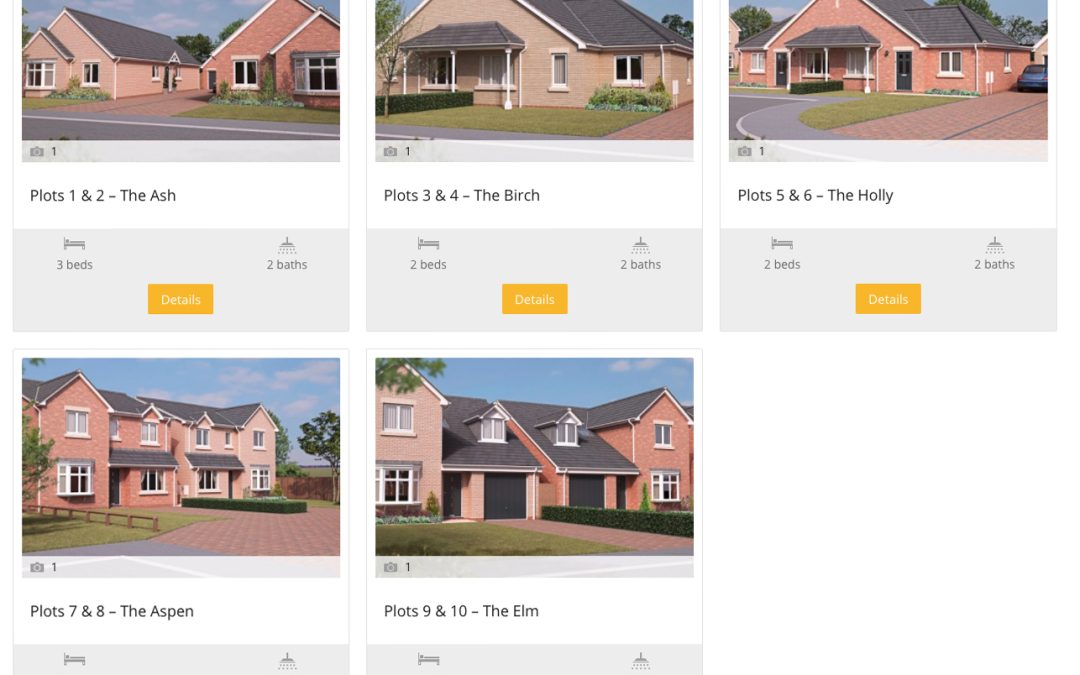Click shower icon under The Holly listing
This screenshot has width=1080, height=675.
point(995,245)
